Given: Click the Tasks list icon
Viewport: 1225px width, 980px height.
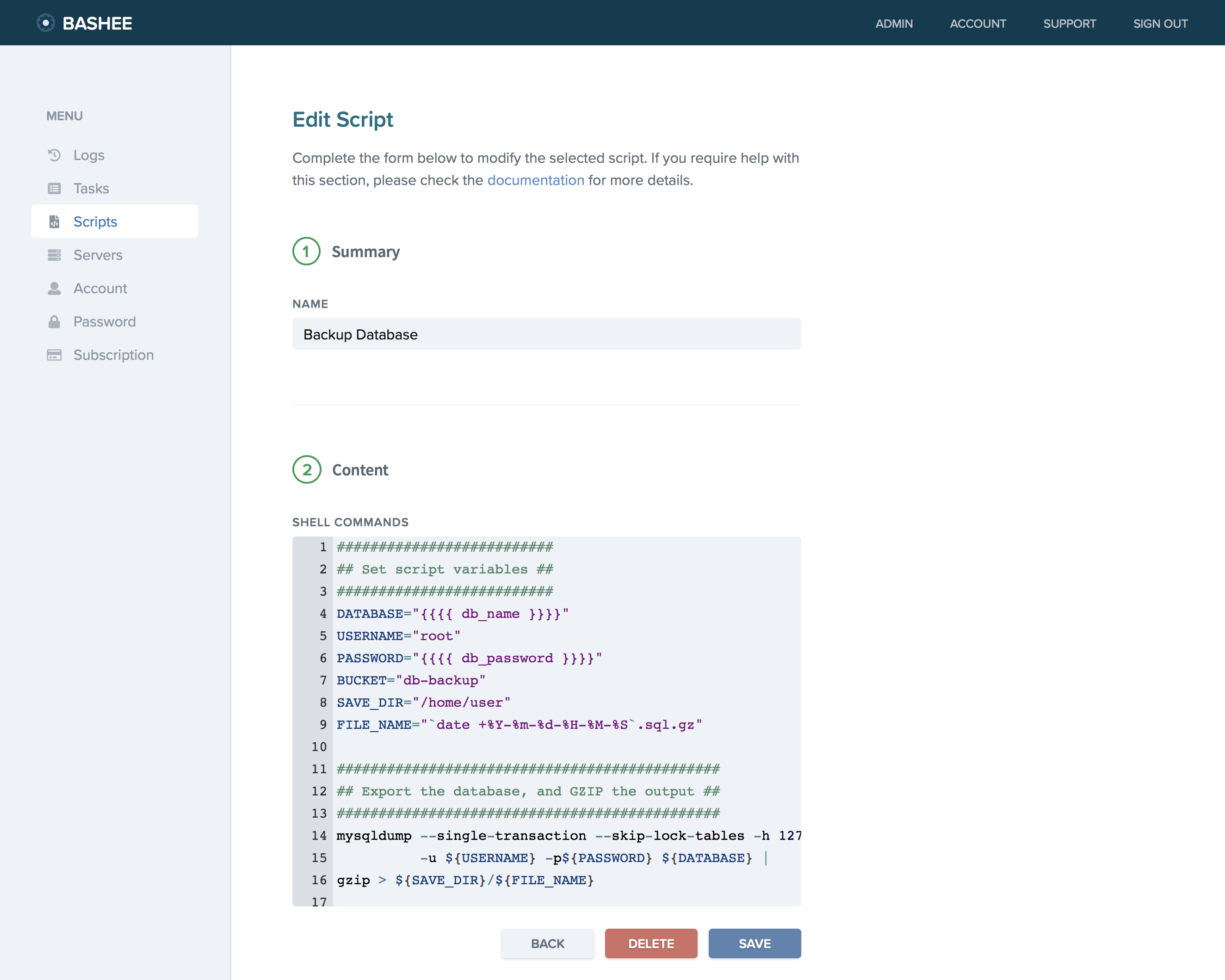Looking at the screenshot, I should [54, 189].
